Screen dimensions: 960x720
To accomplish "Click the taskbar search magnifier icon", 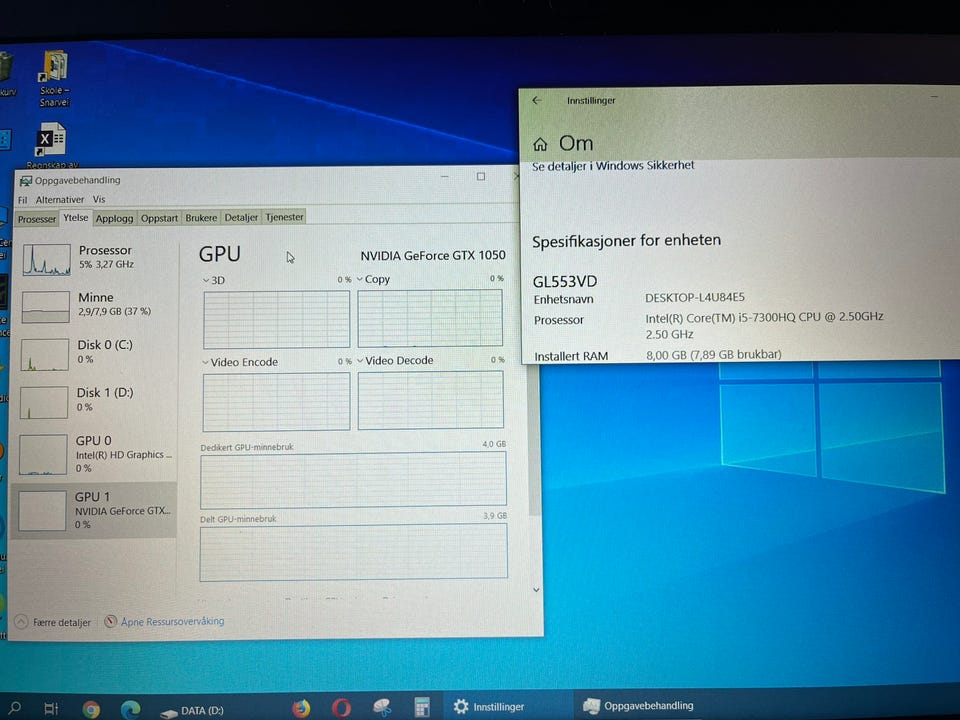I will coord(15,708).
